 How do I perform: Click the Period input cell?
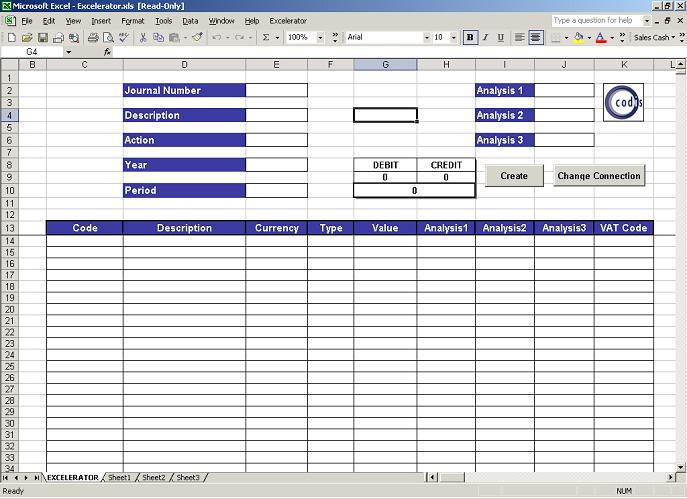(x=276, y=191)
